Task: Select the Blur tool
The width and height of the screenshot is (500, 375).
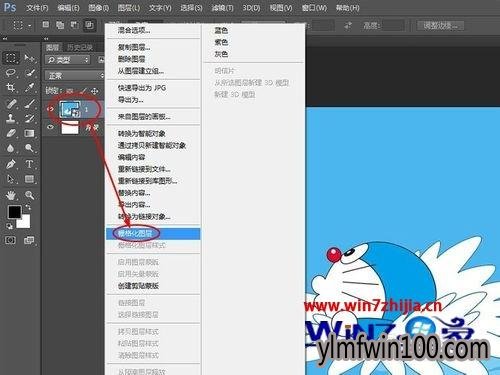Action: pyautogui.click(x=11, y=148)
